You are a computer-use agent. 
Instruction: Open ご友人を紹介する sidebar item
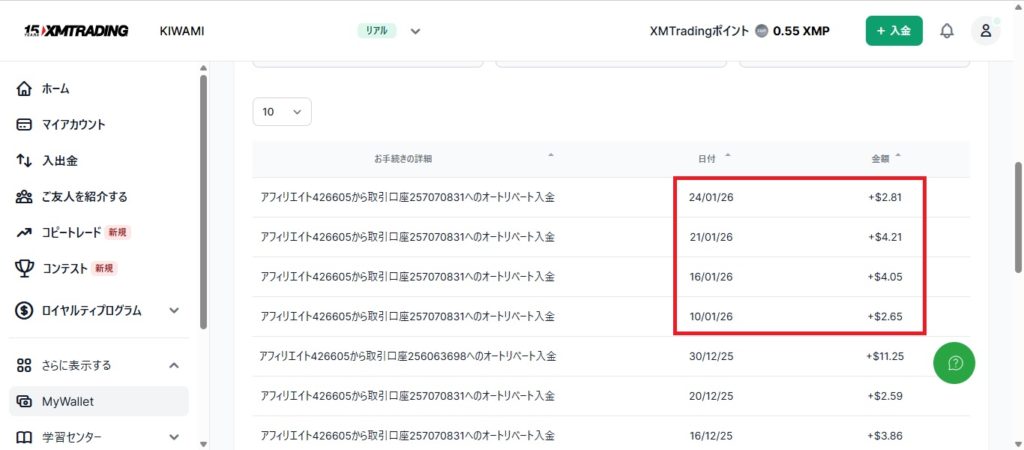(x=84, y=196)
